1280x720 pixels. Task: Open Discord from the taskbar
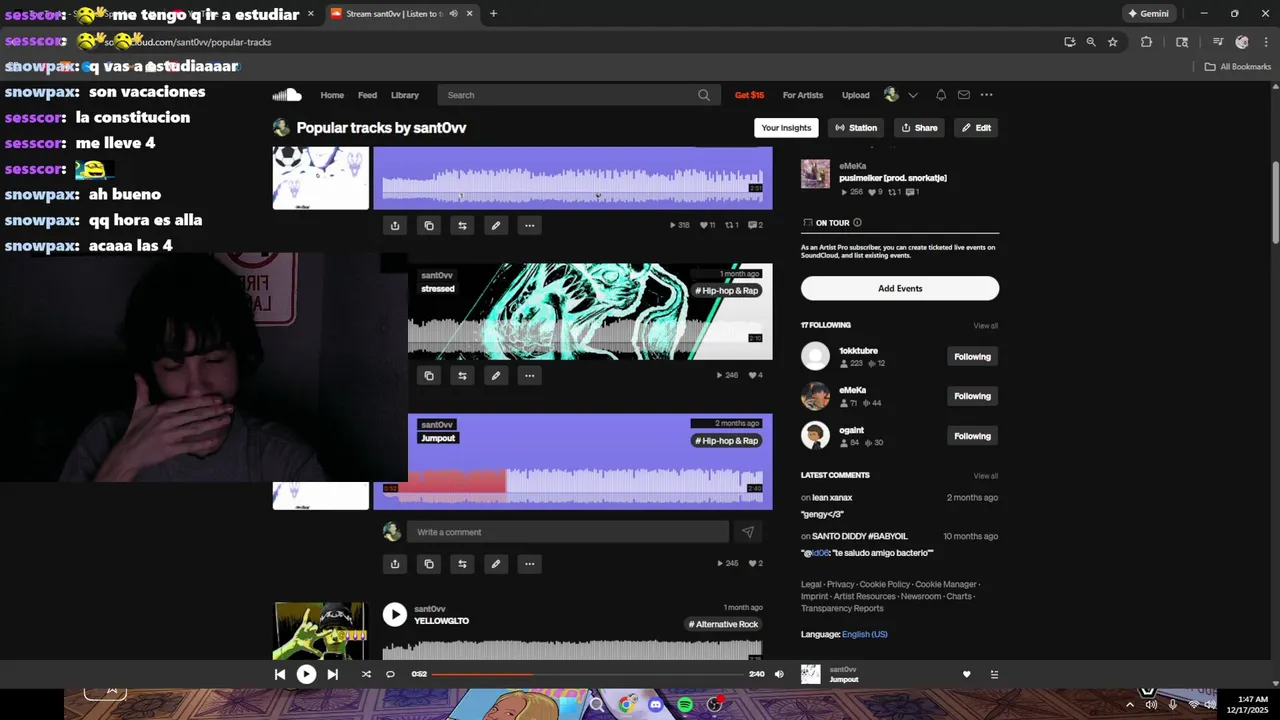pos(656,705)
